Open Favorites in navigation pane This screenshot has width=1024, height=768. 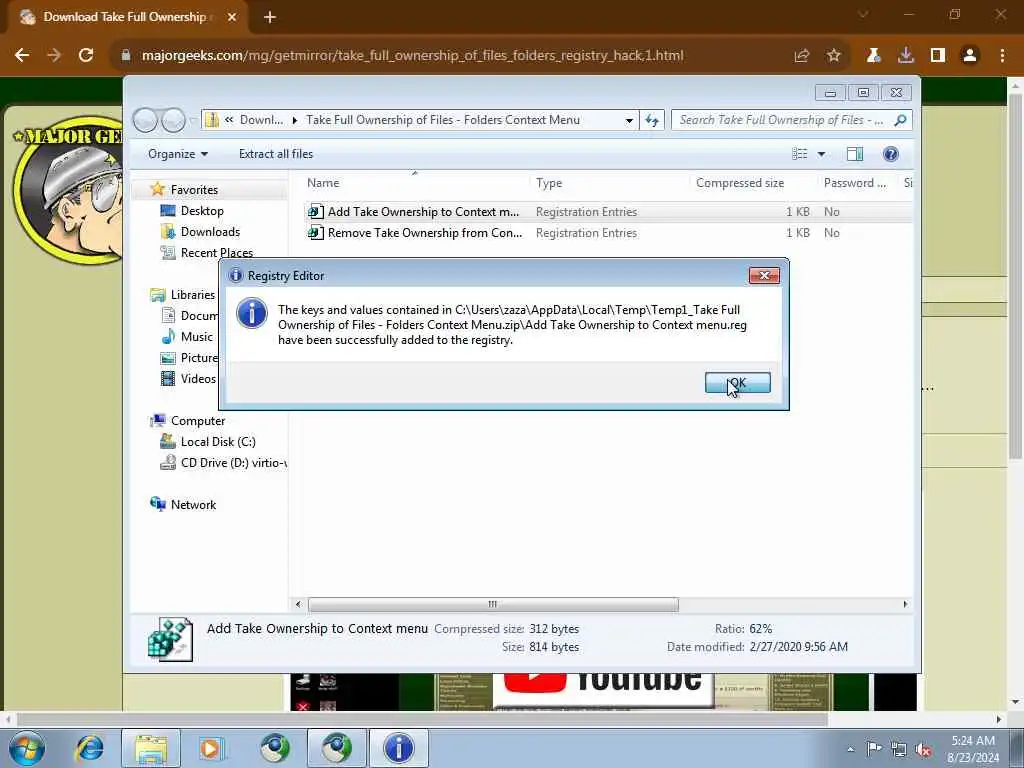pyautogui.click(x=194, y=190)
